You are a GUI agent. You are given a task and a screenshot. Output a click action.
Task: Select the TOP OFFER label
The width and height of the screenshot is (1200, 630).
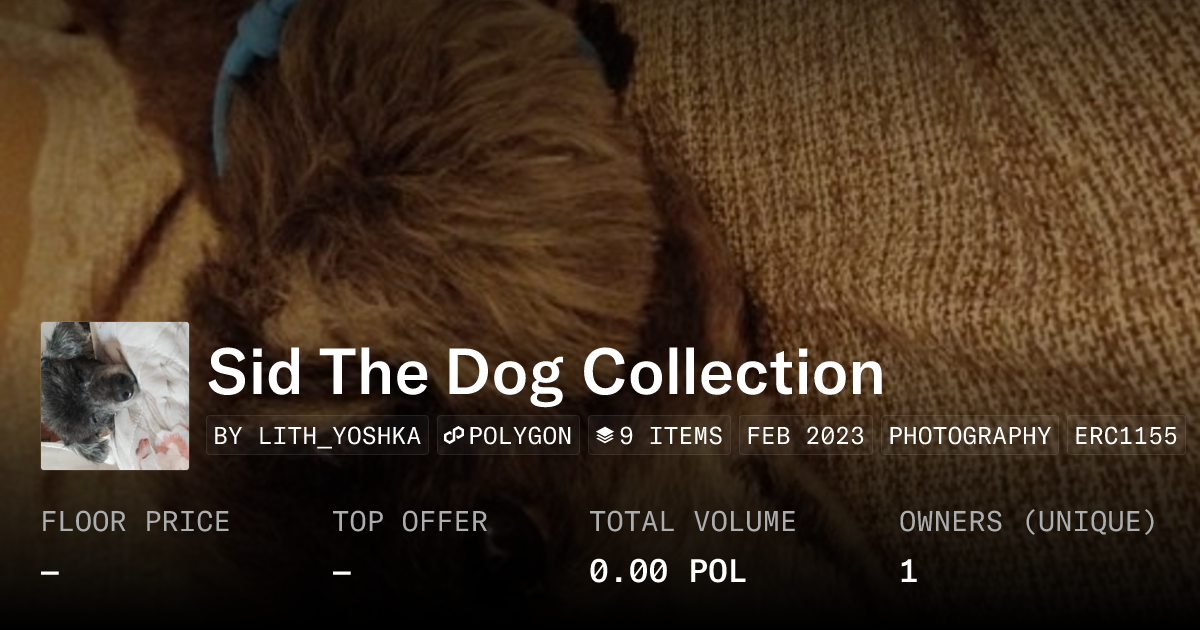(x=410, y=522)
